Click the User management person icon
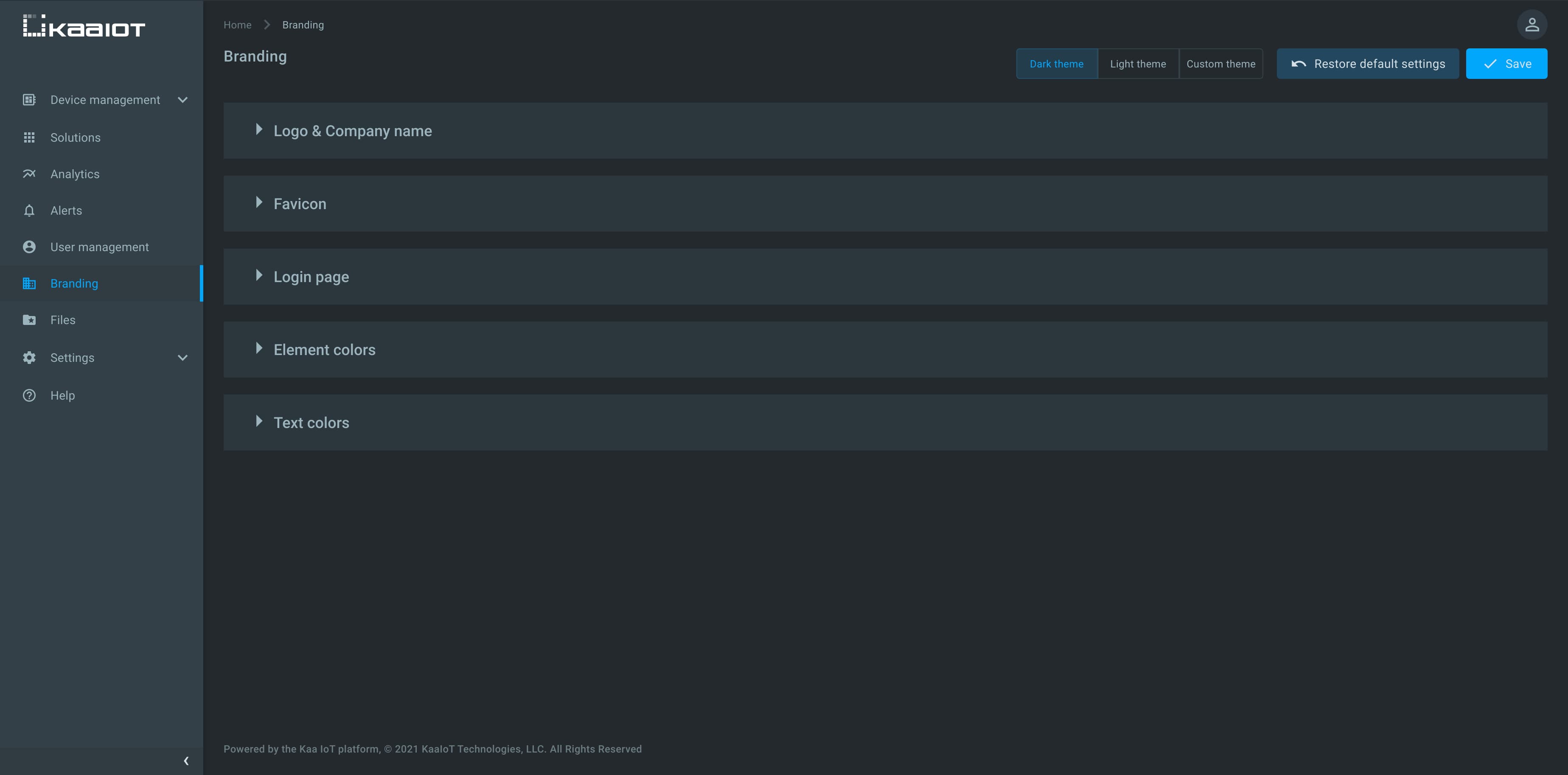This screenshot has height=775, width=1568. 29,247
